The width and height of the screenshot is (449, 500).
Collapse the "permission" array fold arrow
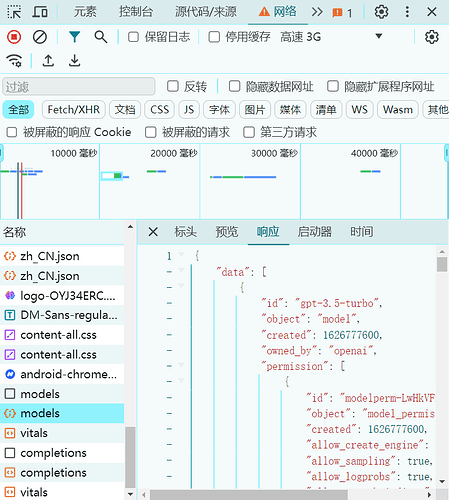pyautogui.click(x=181, y=365)
